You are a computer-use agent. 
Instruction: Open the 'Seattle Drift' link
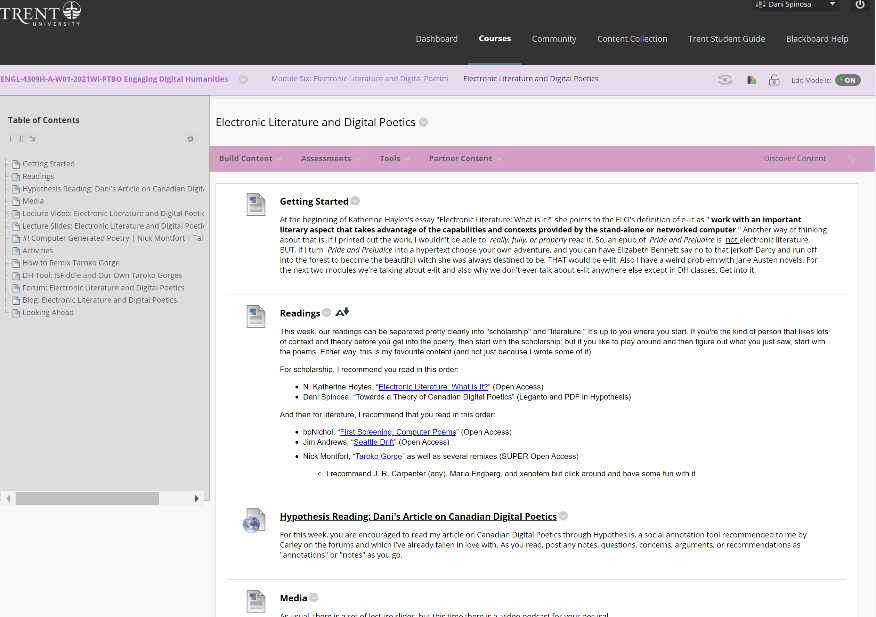tap(374, 442)
